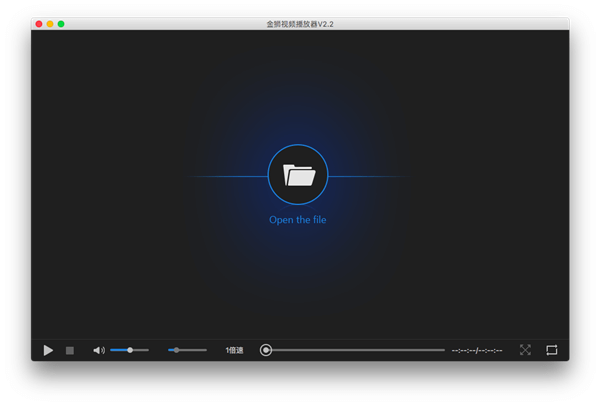The width and height of the screenshot is (600, 405).
Task: Click the "Open the file" link
Action: point(298,220)
